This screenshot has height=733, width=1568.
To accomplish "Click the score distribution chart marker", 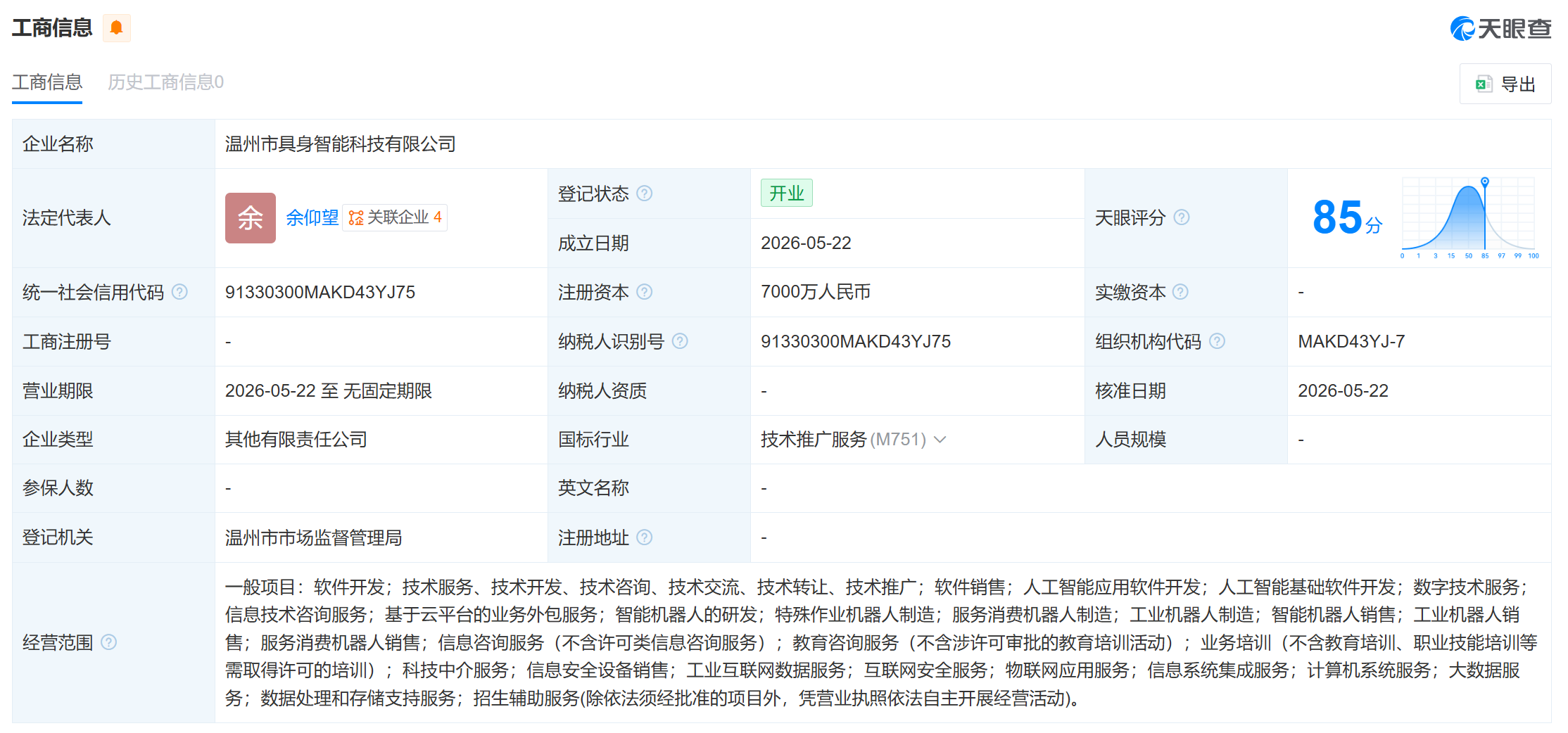I will [x=1485, y=181].
